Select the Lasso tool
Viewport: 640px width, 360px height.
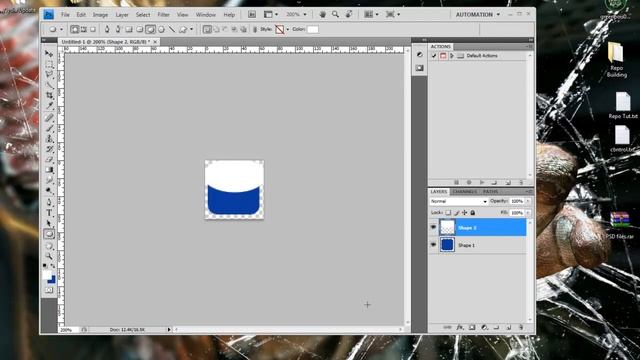coord(49,75)
